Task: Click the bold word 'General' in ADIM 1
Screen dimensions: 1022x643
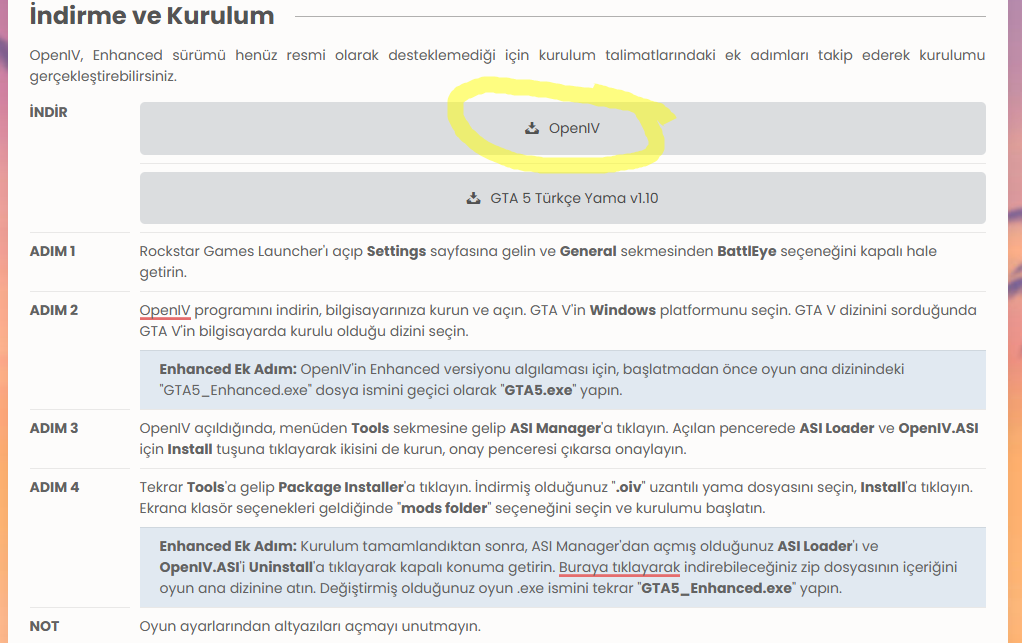Action: point(588,251)
